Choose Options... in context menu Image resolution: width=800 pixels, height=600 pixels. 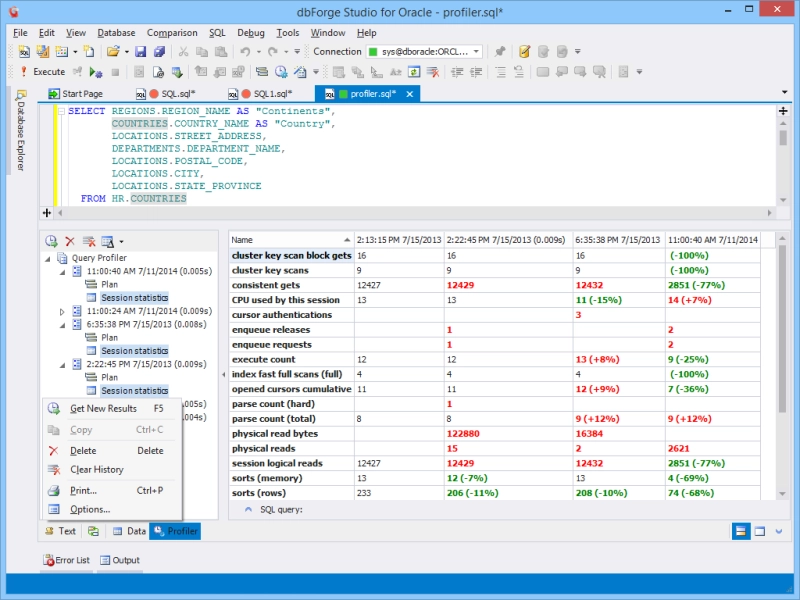pyautogui.click(x=112, y=509)
